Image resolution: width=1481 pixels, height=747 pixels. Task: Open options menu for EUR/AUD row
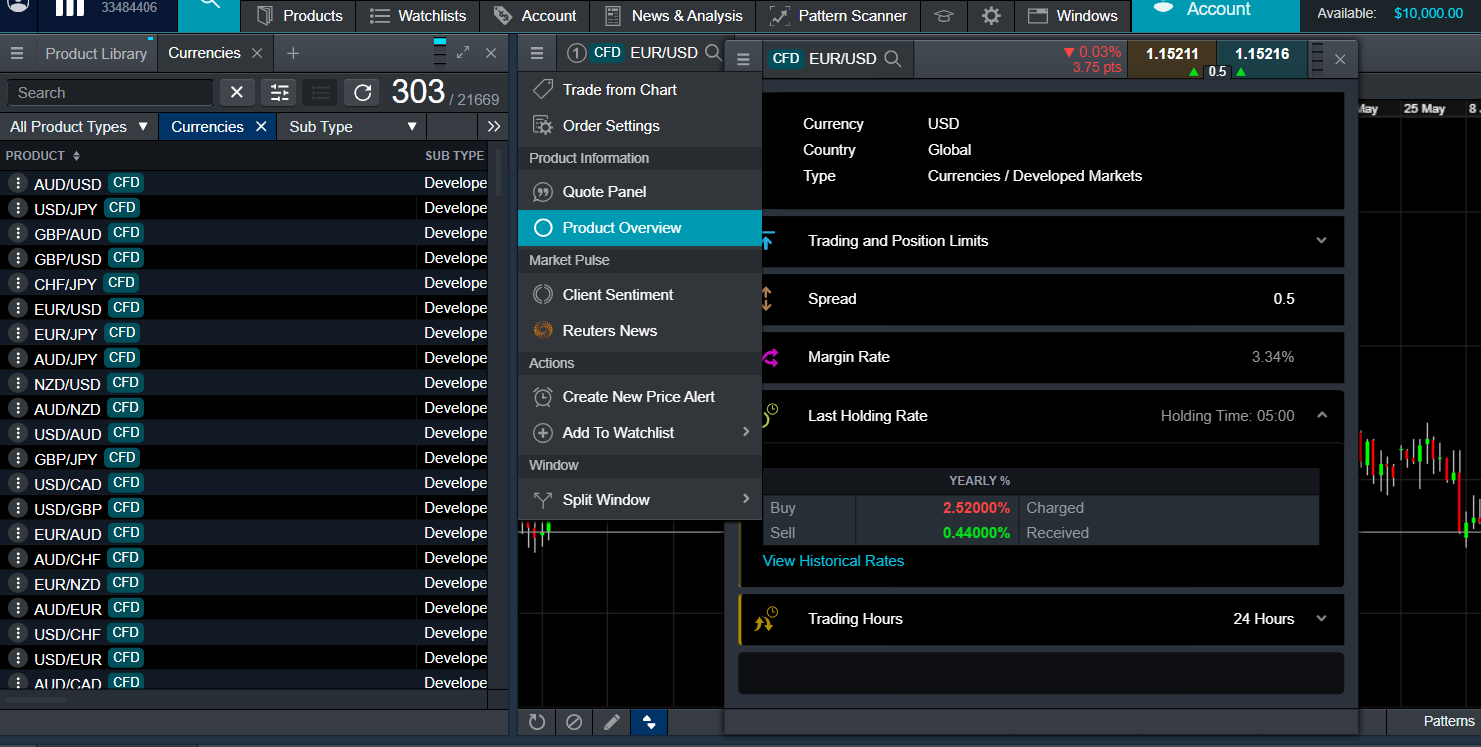[17, 533]
